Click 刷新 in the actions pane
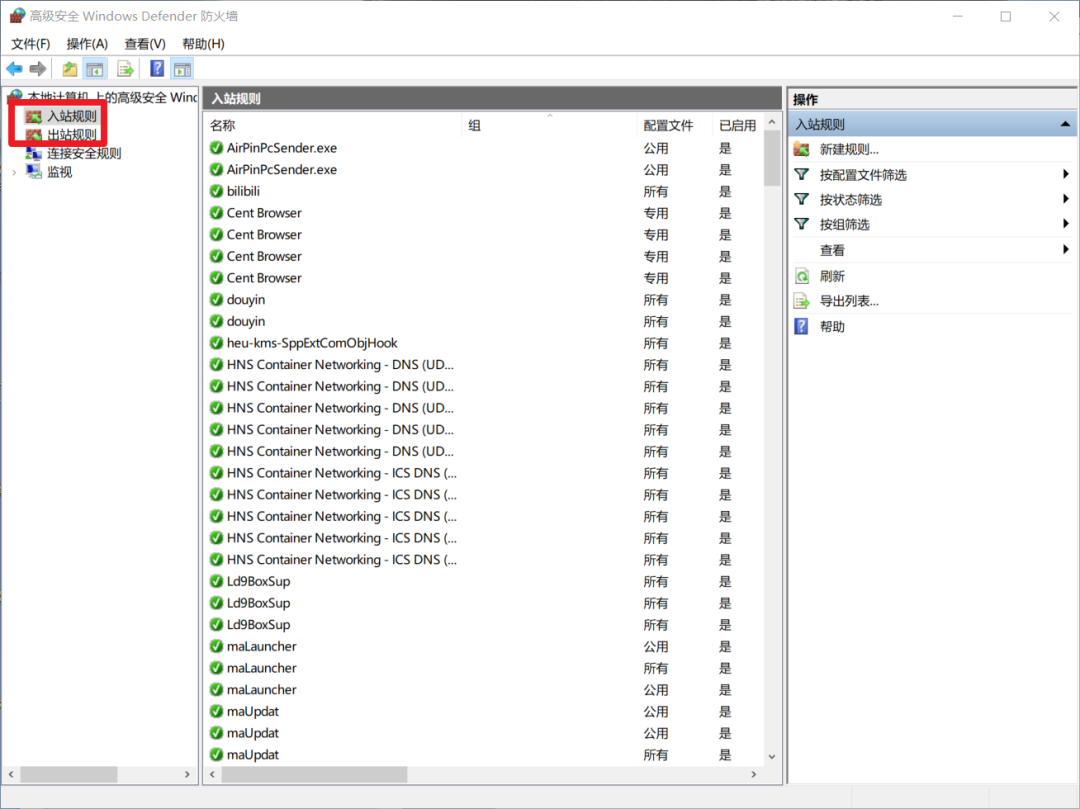1080x809 pixels. click(832, 276)
